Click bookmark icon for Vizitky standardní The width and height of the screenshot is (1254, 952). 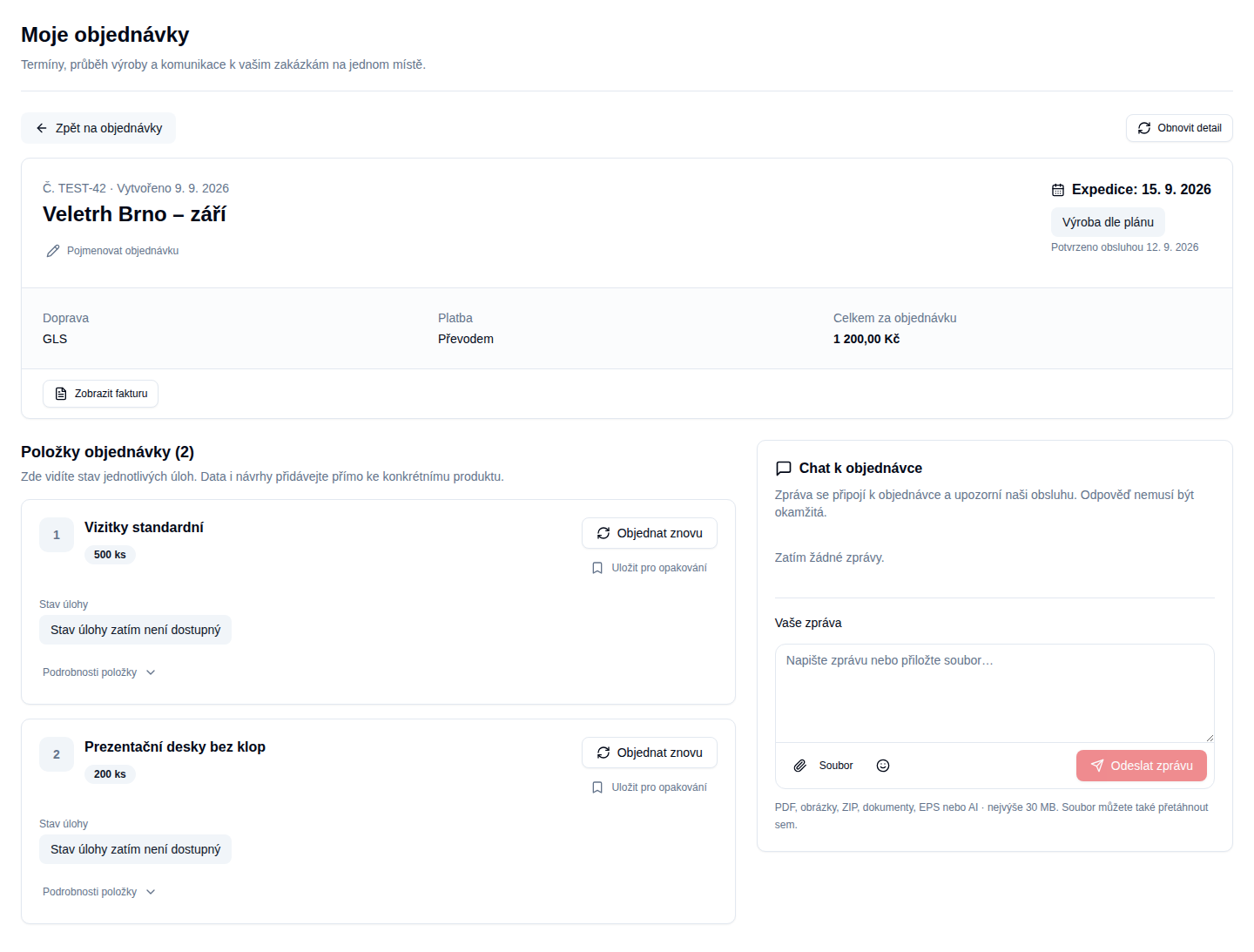point(597,568)
